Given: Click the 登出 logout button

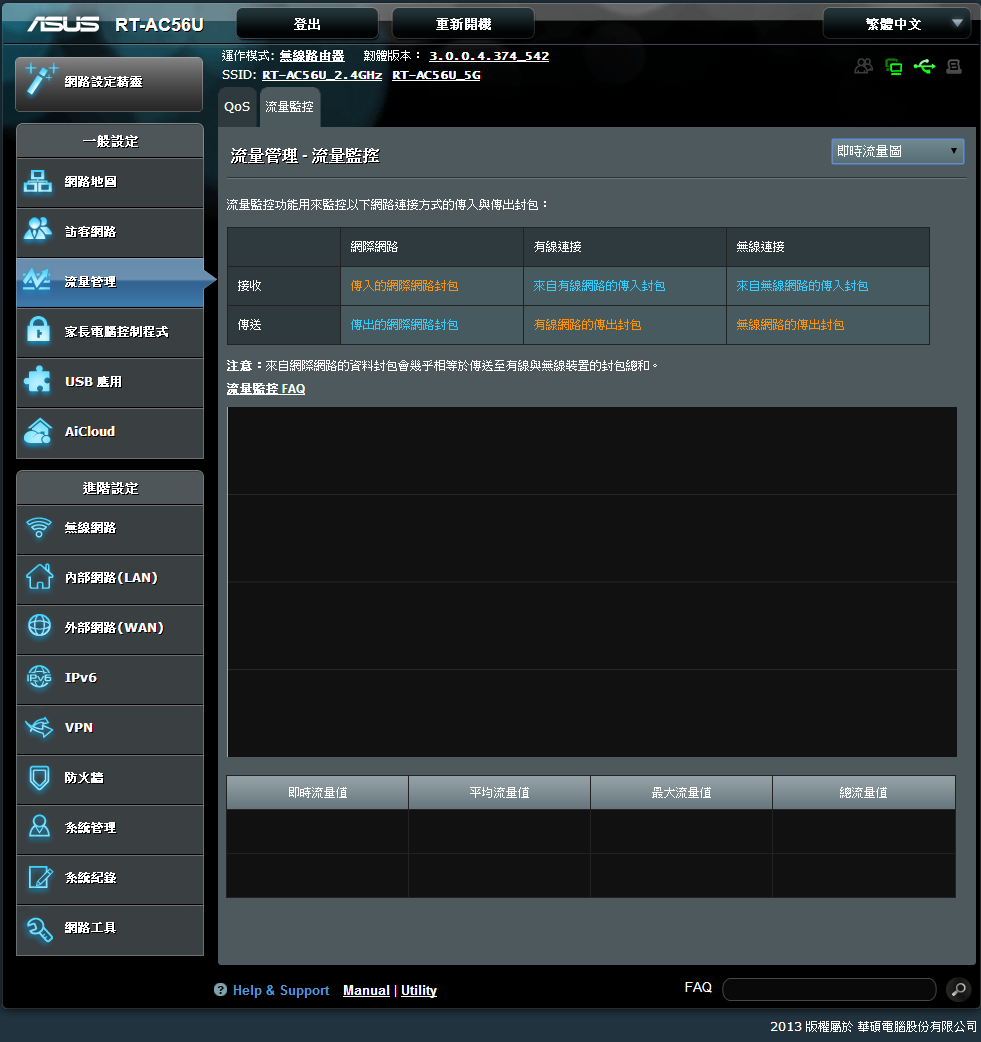Looking at the screenshot, I should click(307, 24).
